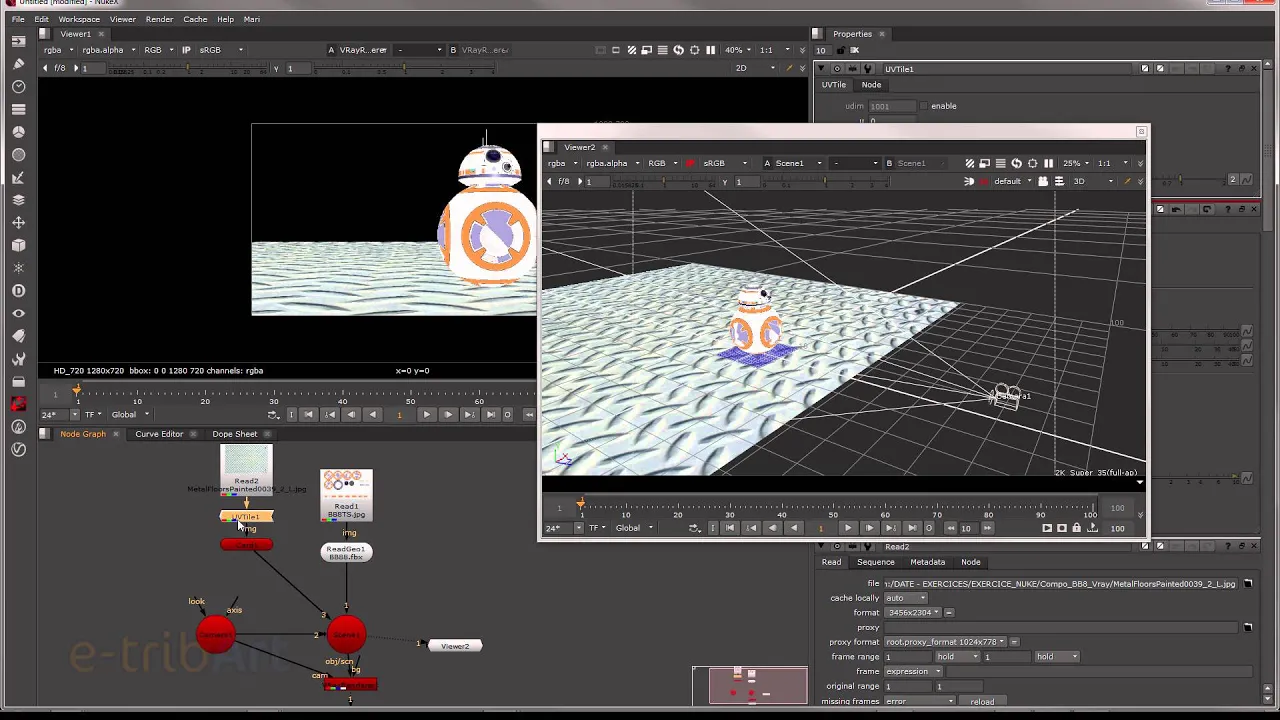Image resolution: width=1280 pixels, height=720 pixels.
Task: Open the Transform nodes toolbar icon
Action: [18, 222]
